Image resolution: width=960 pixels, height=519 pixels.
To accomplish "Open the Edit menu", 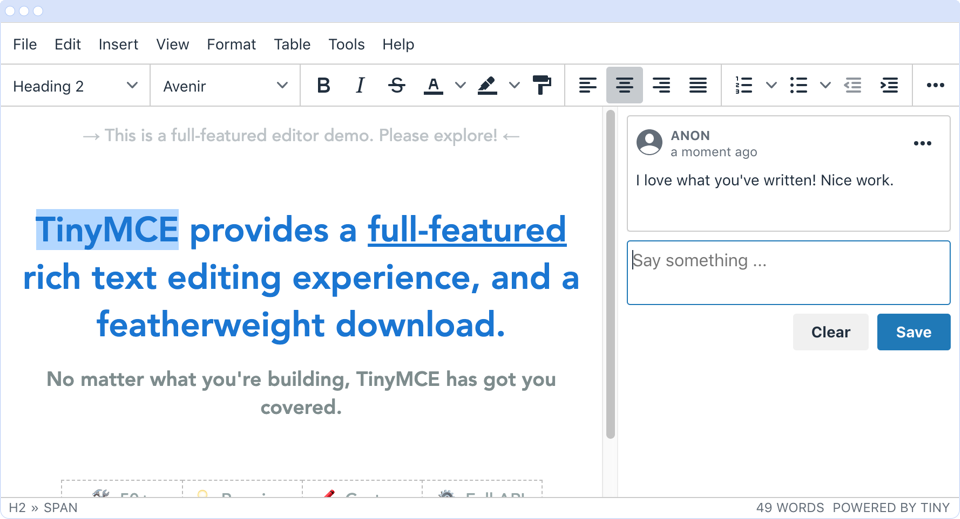I will click(67, 45).
